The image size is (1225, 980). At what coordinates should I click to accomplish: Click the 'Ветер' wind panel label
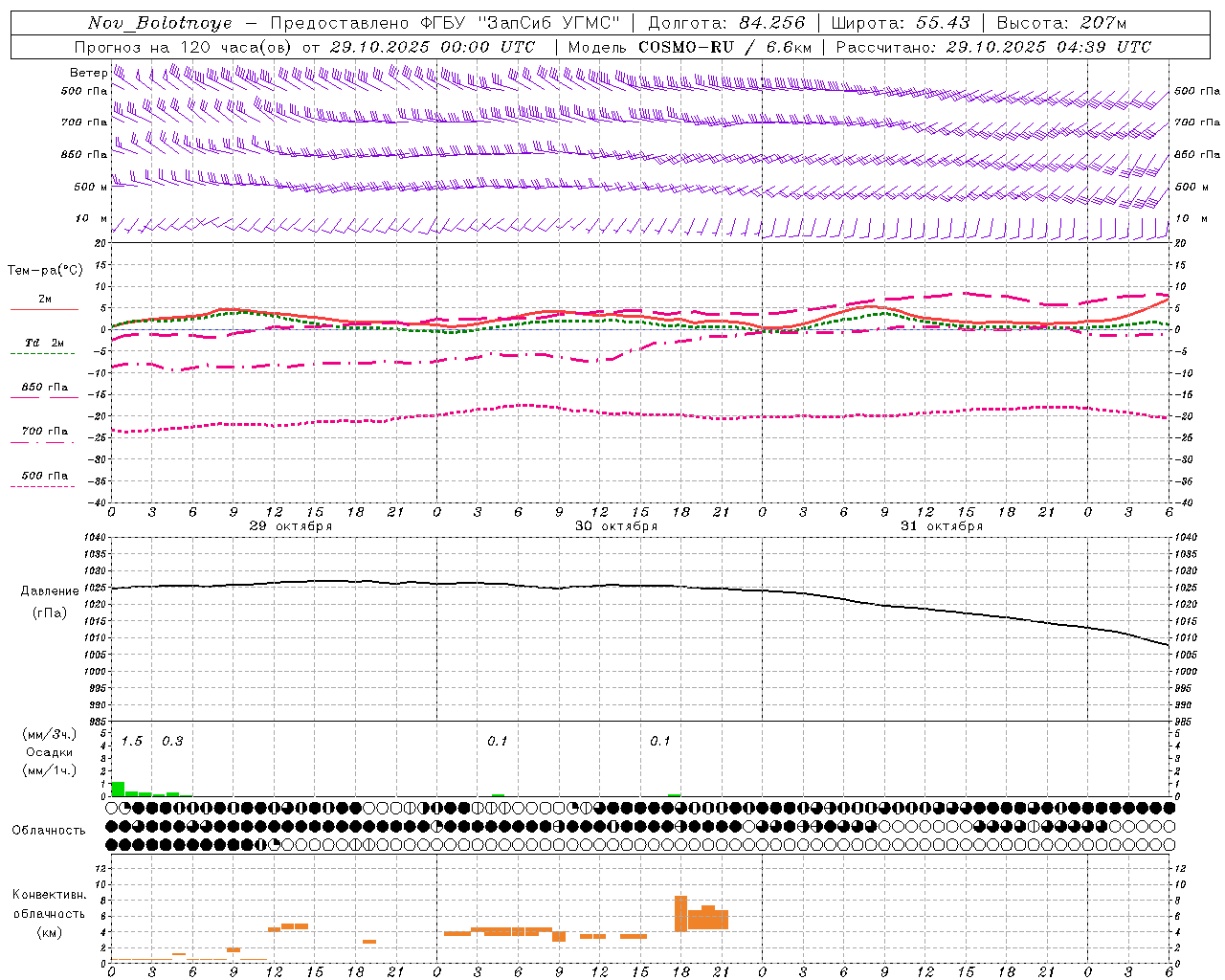(88, 73)
